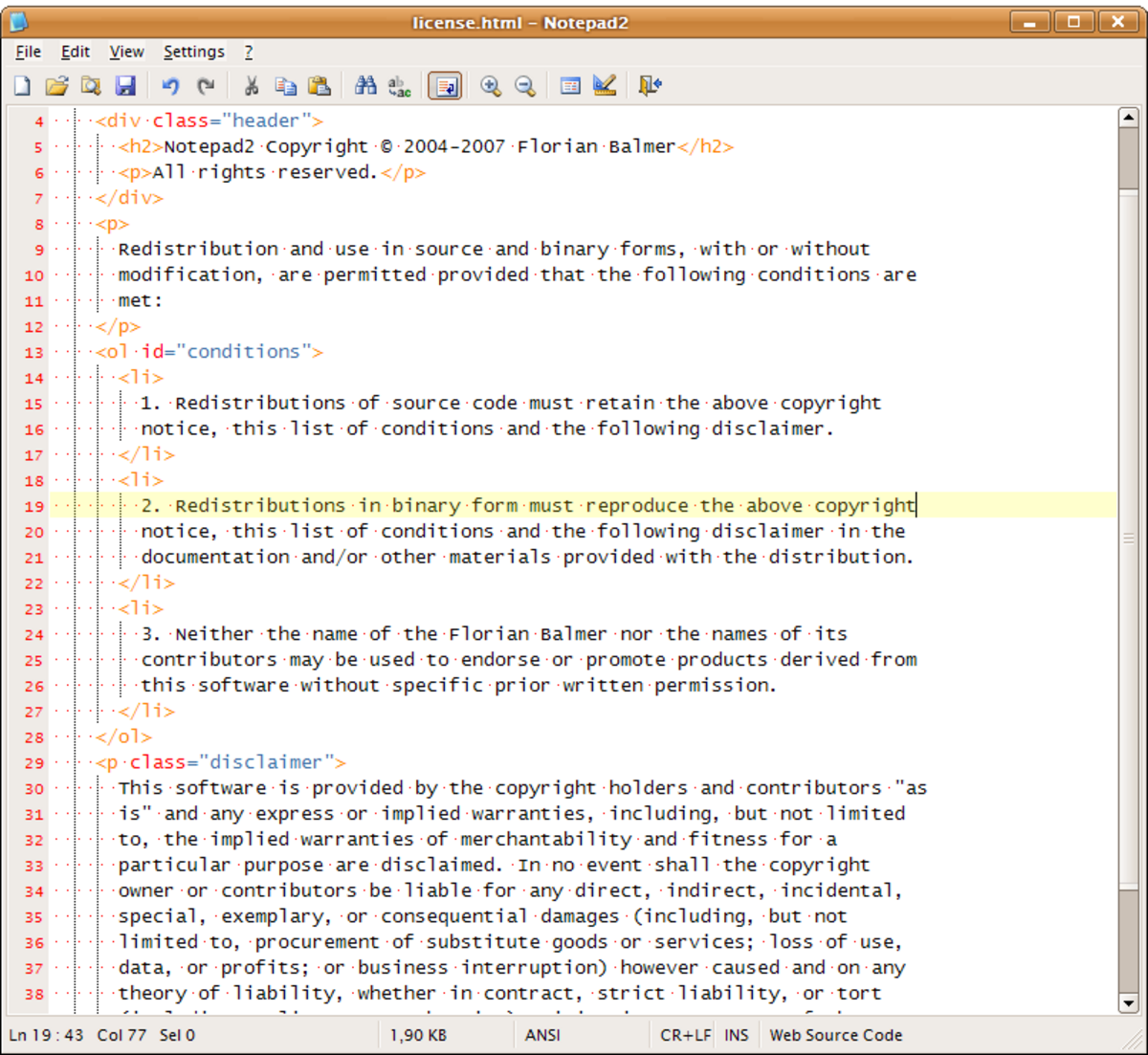Cut the selection with the scissors icon
This screenshot has width=1148, height=1055.
click(252, 86)
